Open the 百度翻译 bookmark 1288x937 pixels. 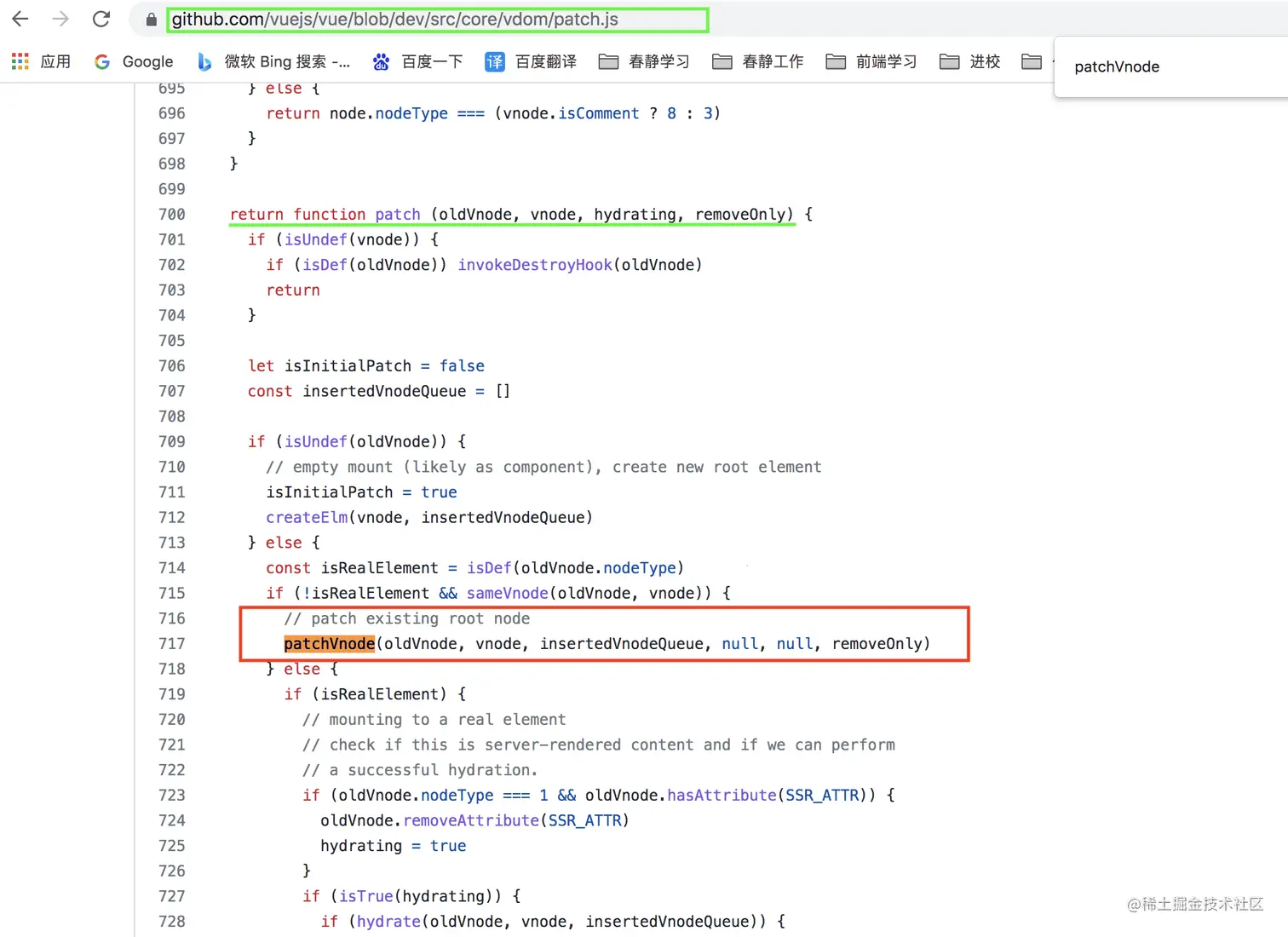coord(532,61)
